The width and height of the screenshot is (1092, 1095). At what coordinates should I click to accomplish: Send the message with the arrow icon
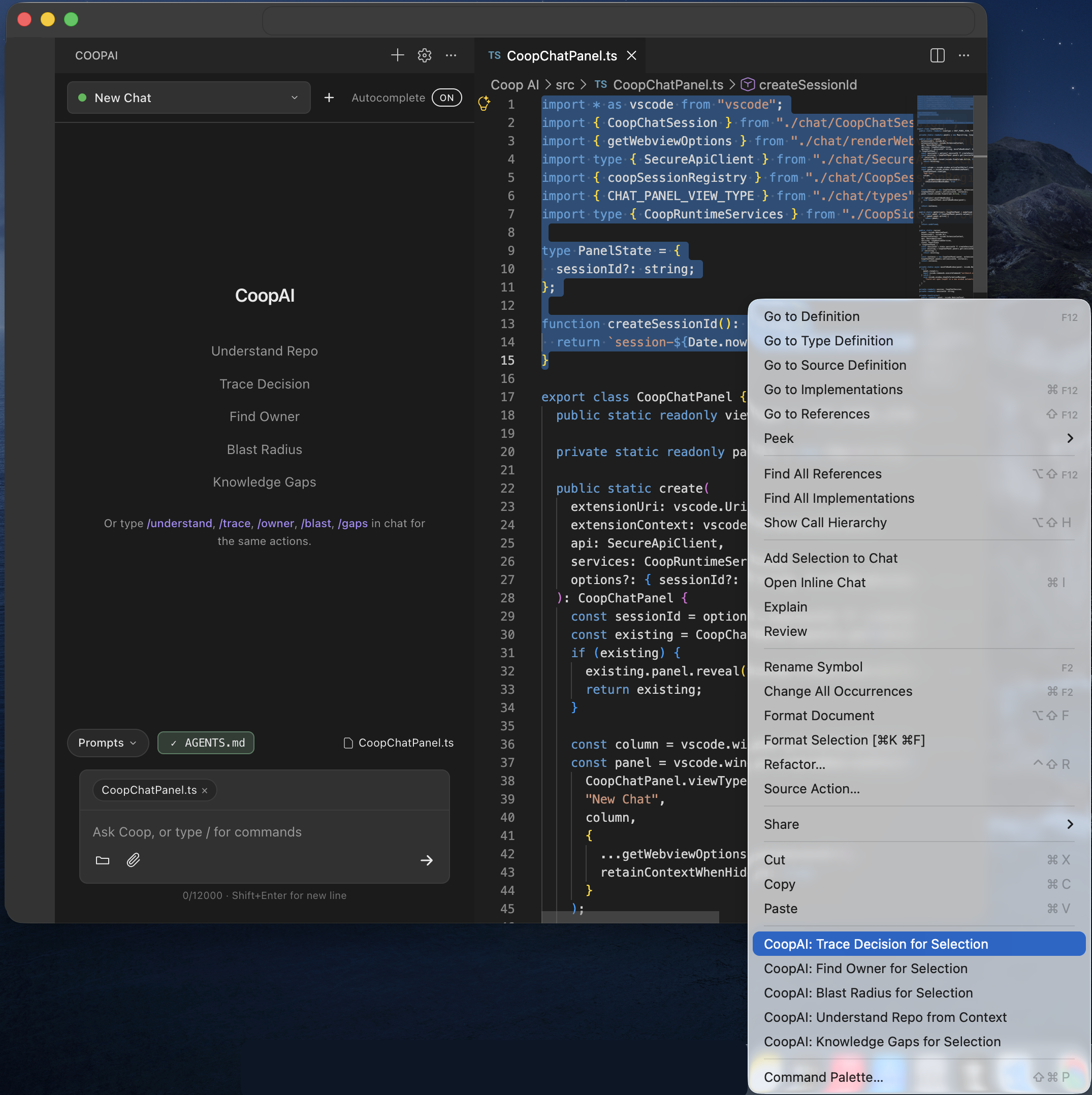pyautogui.click(x=427, y=860)
